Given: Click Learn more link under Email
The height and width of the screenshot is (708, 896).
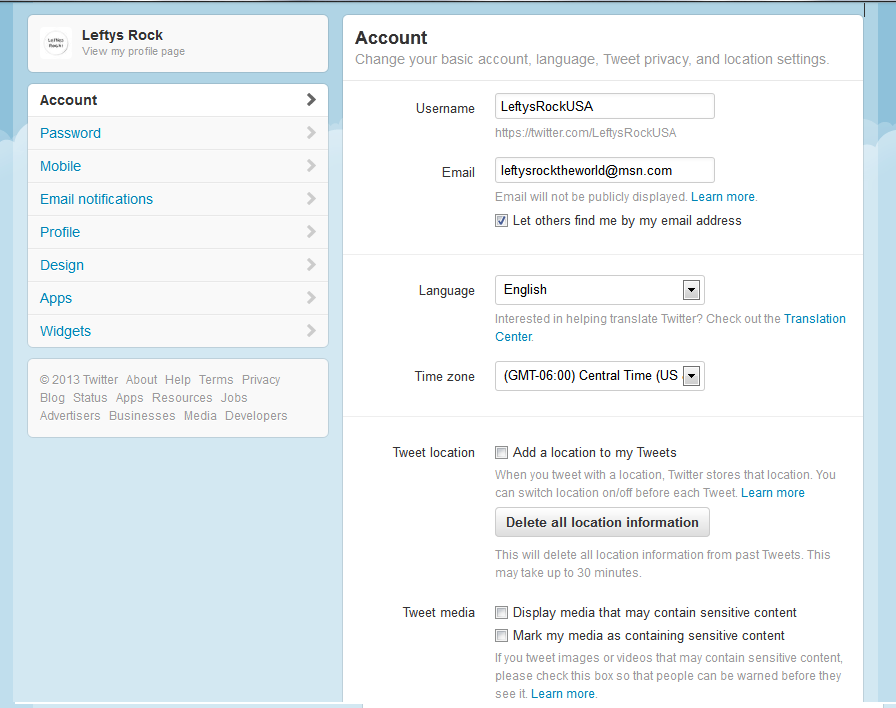Looking at the screenshot, I should [723, 197].
